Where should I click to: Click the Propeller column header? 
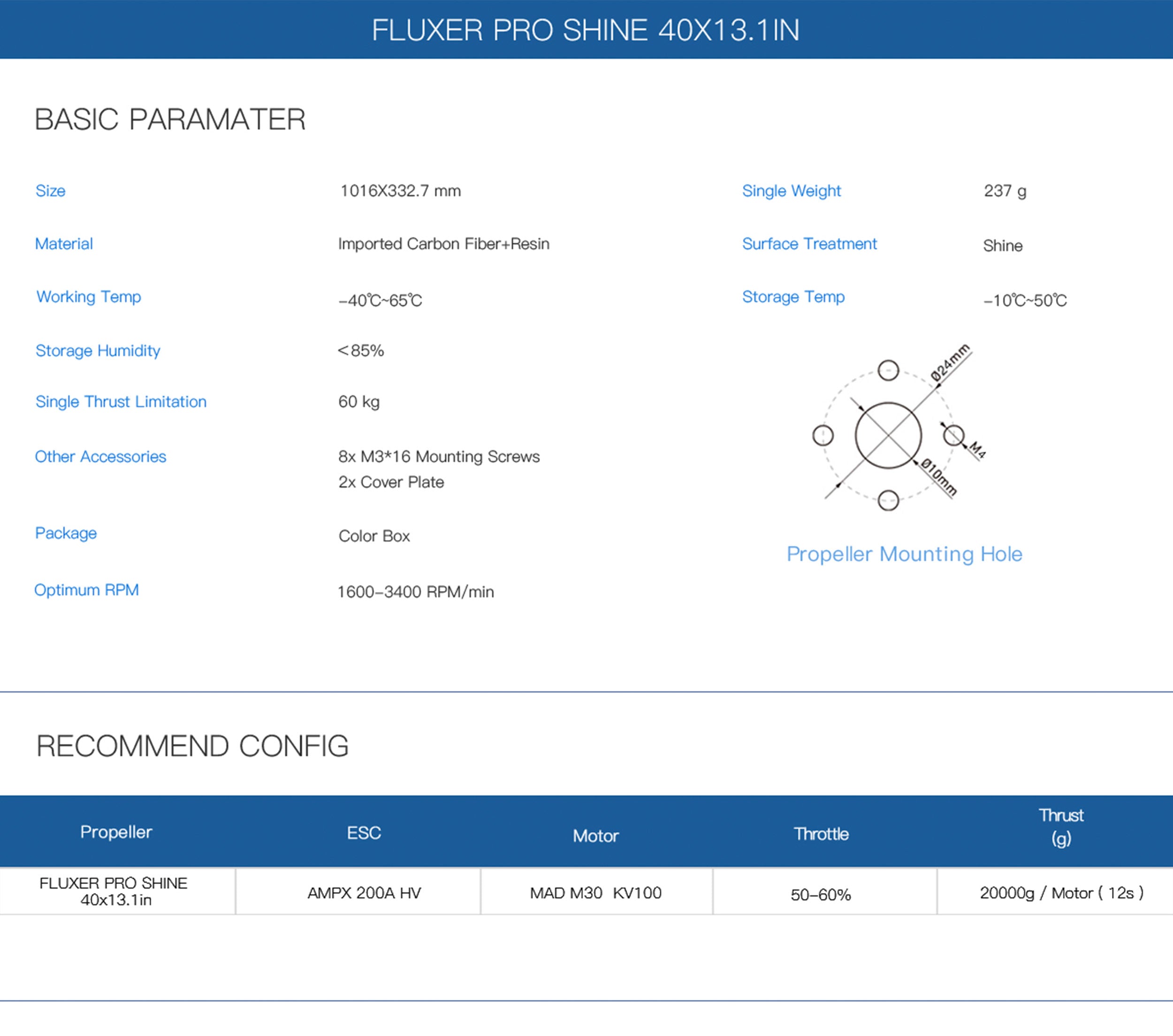116,832
